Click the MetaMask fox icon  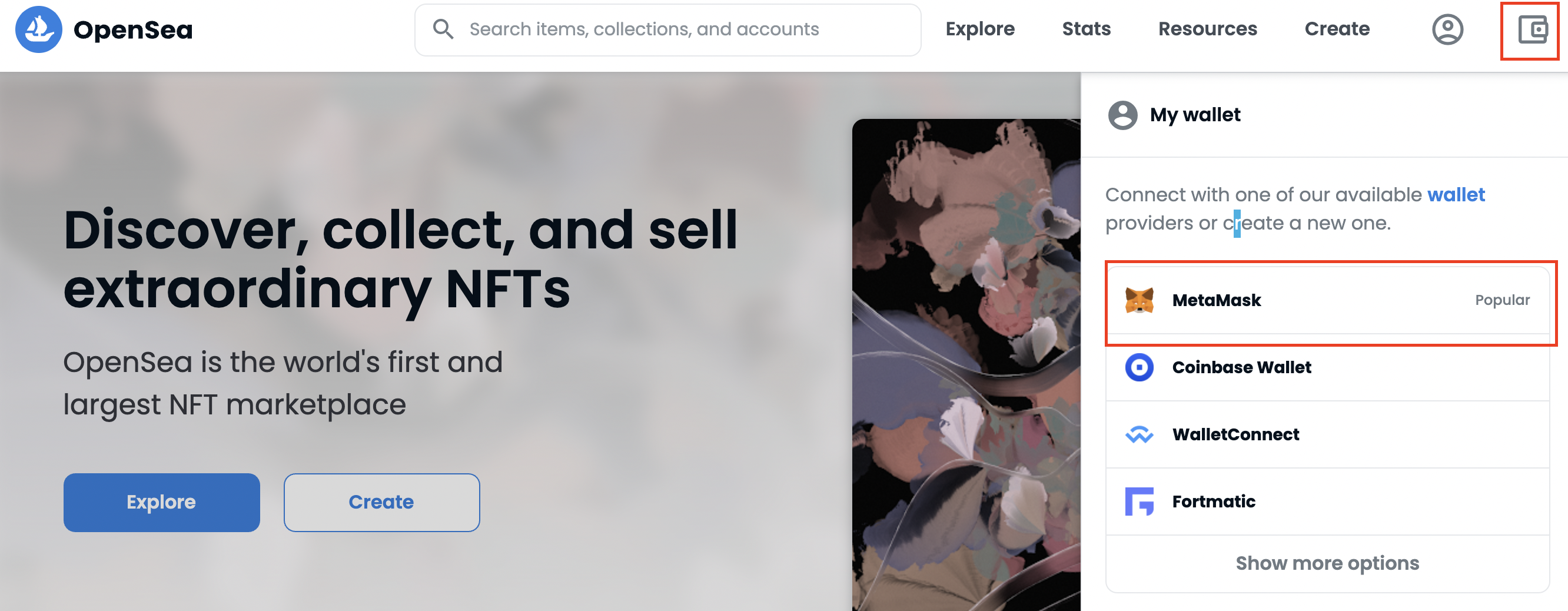[1139, 300]
